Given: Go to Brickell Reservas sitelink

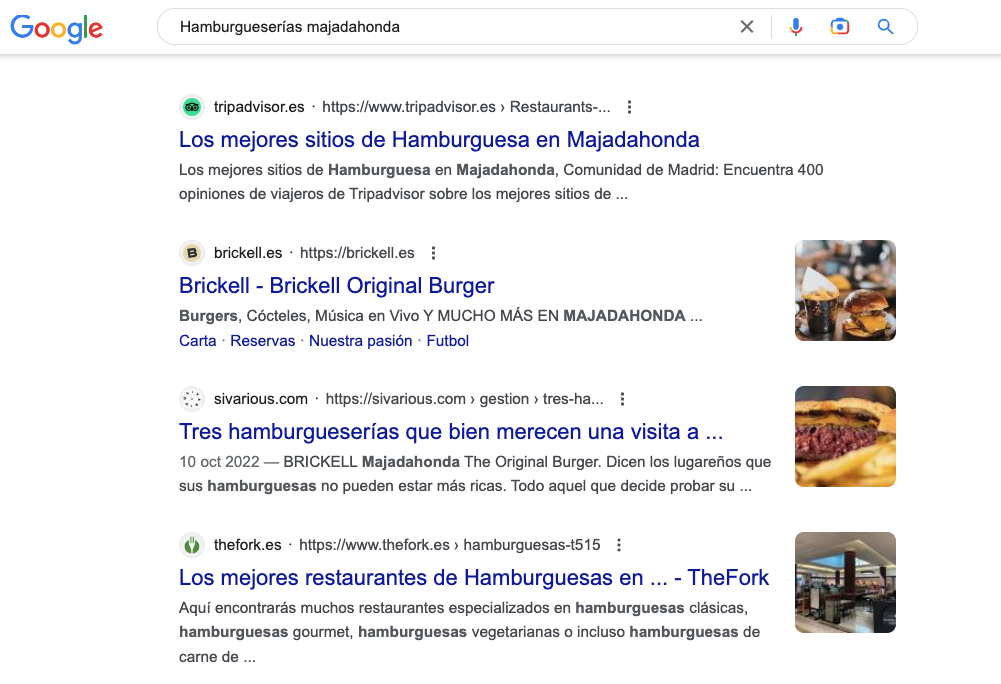Looking at the screenshot, I should (x=262, y=341).
